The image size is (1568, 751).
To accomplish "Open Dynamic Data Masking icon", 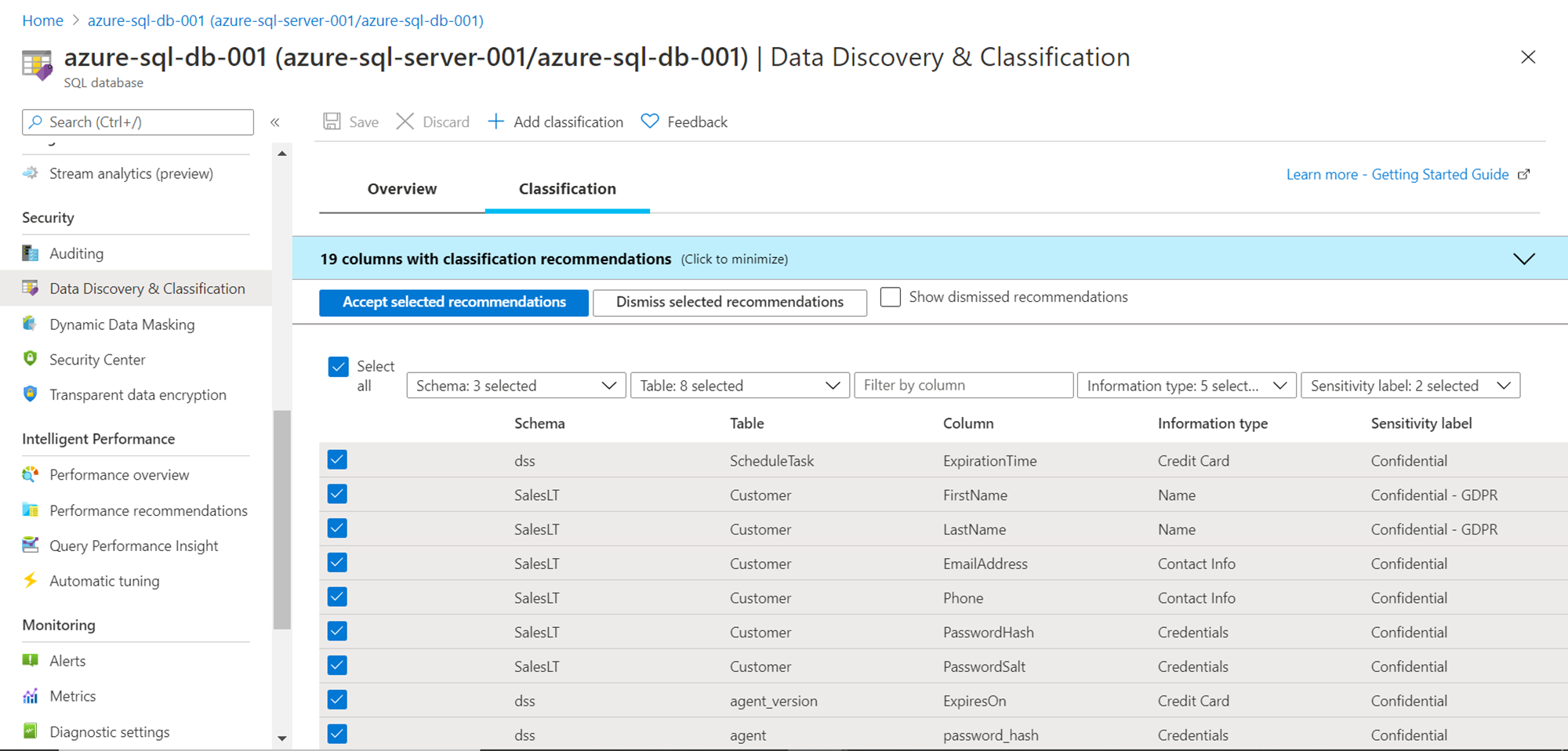I will tap(31, 324).
